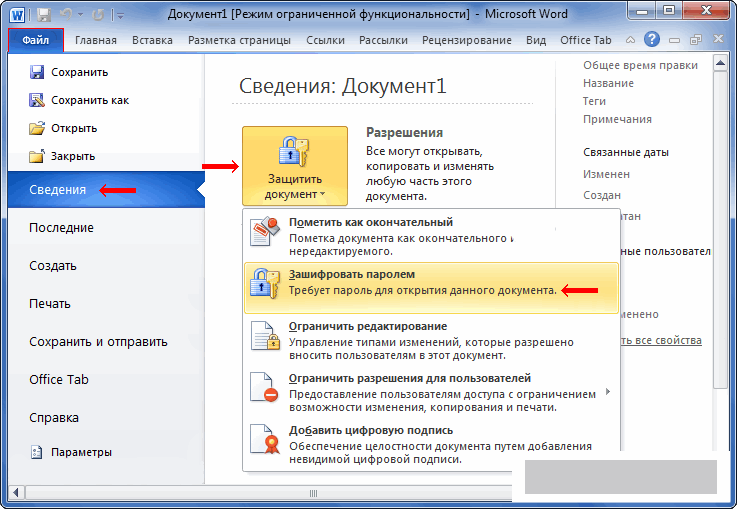Screen dimensions: 737x509
Task: Switch to the Главная ribbon tab
Action: 96,40
